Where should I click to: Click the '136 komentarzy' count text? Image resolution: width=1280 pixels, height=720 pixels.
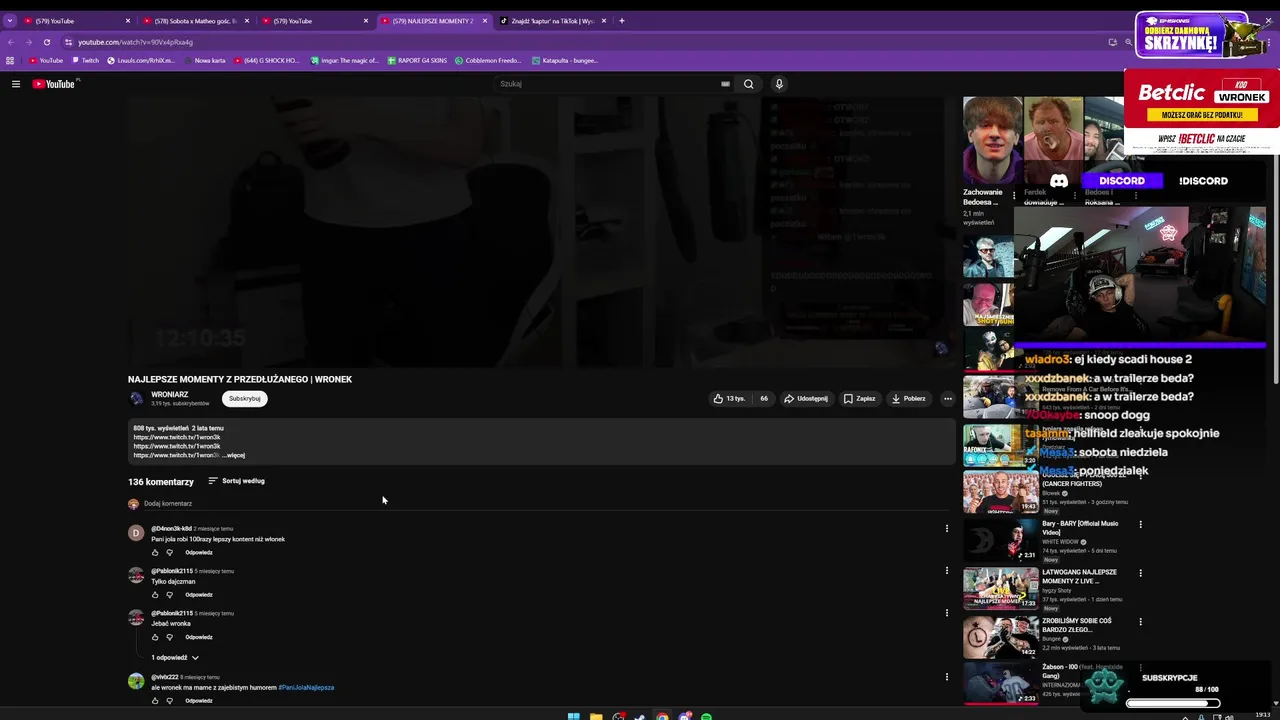(161, 482)
